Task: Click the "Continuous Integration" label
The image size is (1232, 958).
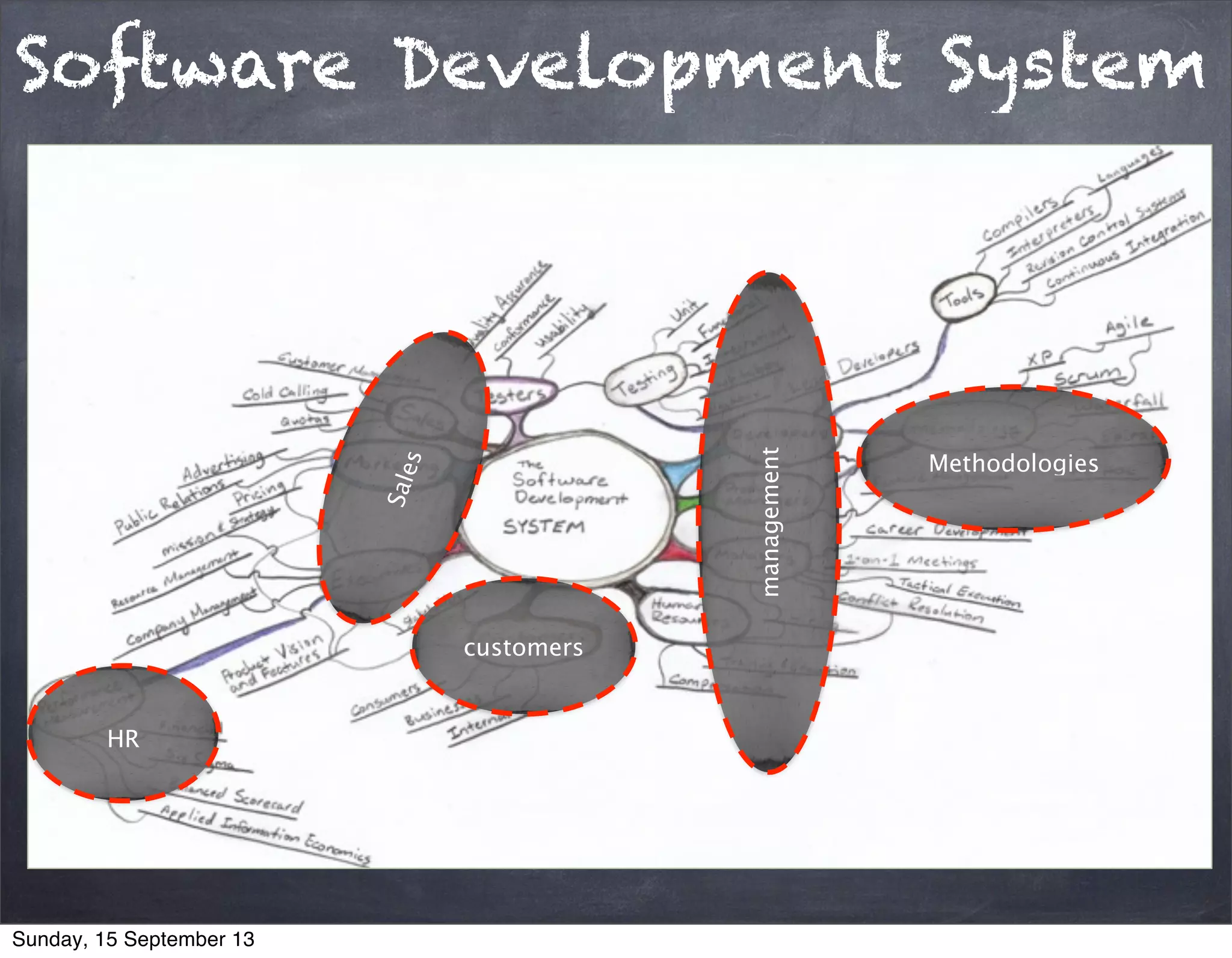Action: click(1125, 249)
